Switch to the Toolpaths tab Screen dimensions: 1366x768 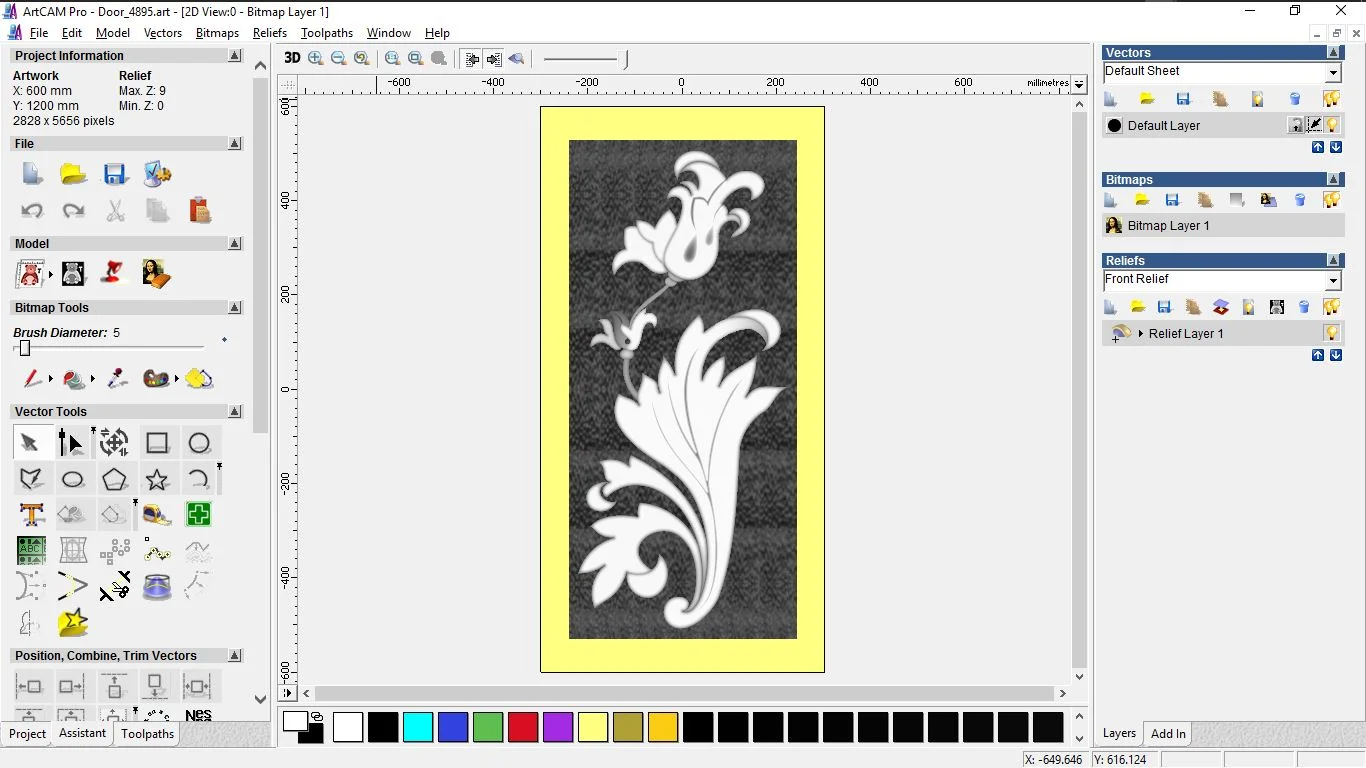[x=147, y=734]
